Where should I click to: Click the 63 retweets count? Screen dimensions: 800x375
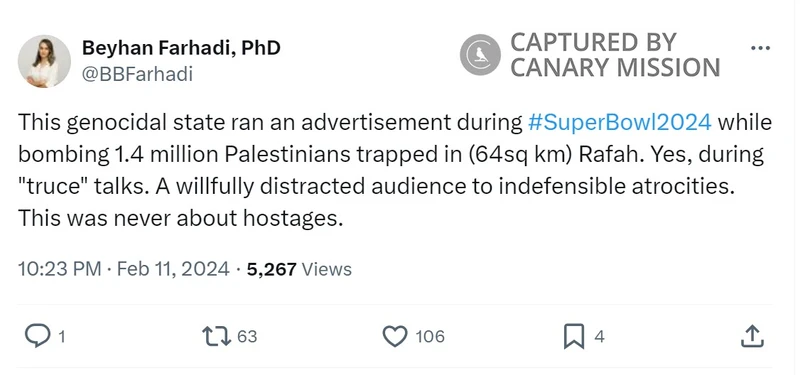pos(247,337)
